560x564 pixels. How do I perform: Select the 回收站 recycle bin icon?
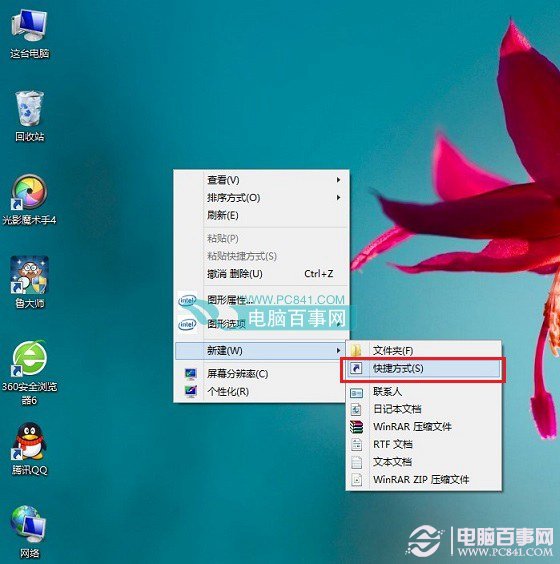click(29, 116)
